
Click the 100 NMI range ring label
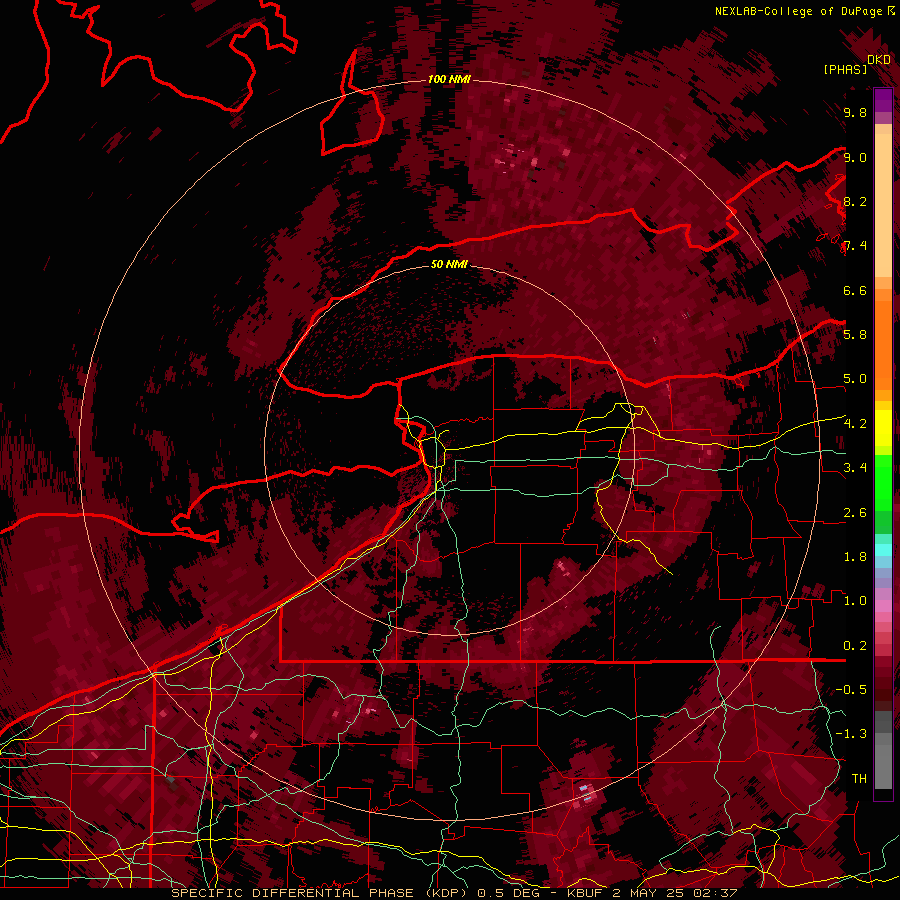tap(449, 79)
